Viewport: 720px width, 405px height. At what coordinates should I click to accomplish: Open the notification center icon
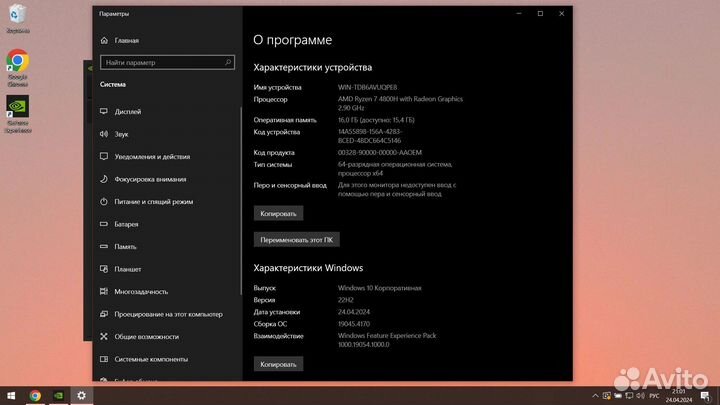(705, 396)
